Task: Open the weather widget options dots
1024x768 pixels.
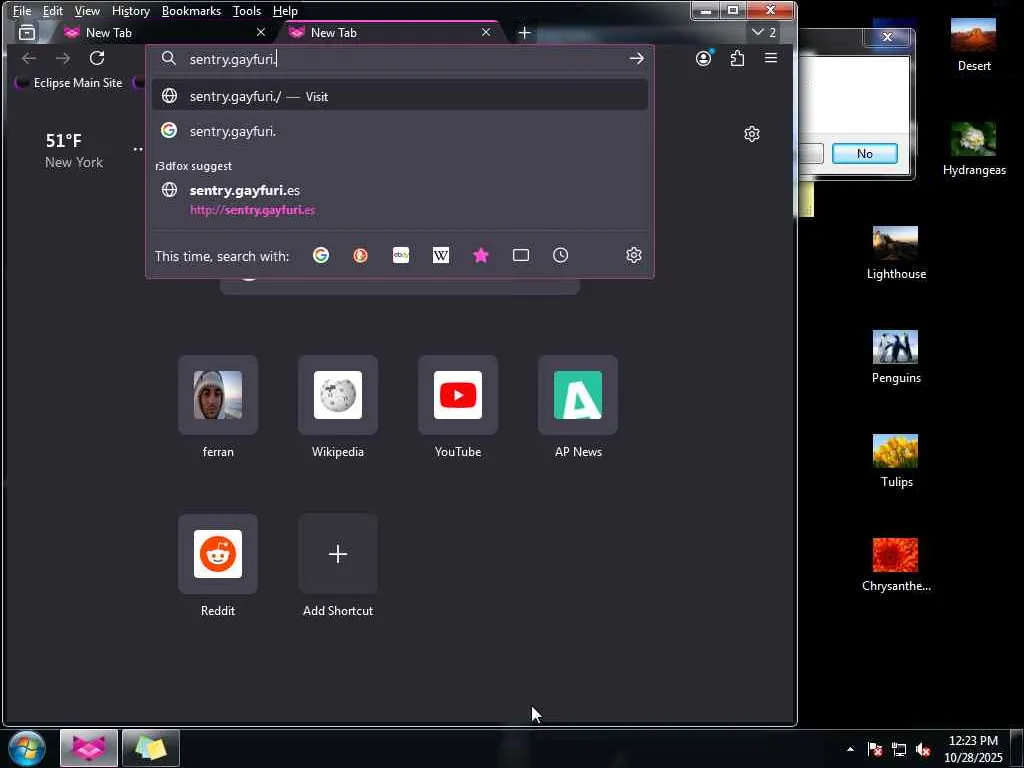Action: point(138,150)
